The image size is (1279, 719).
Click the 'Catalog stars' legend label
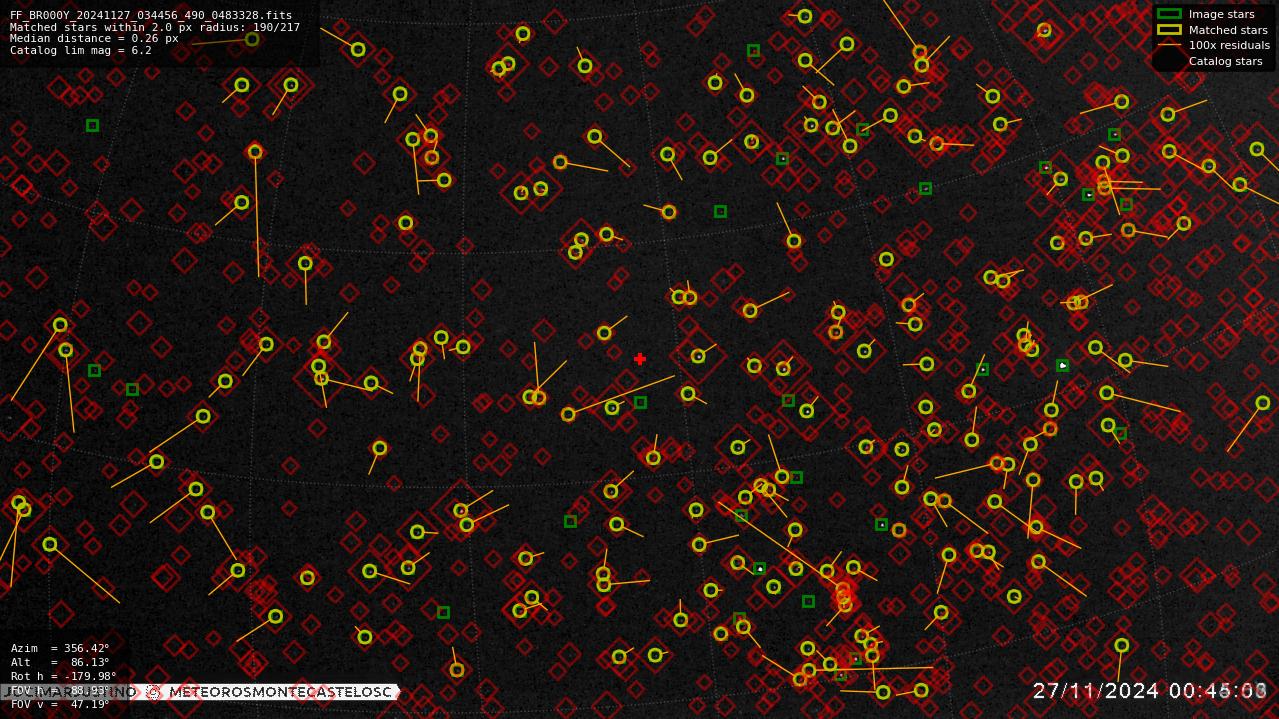[x=1225, y=61]
